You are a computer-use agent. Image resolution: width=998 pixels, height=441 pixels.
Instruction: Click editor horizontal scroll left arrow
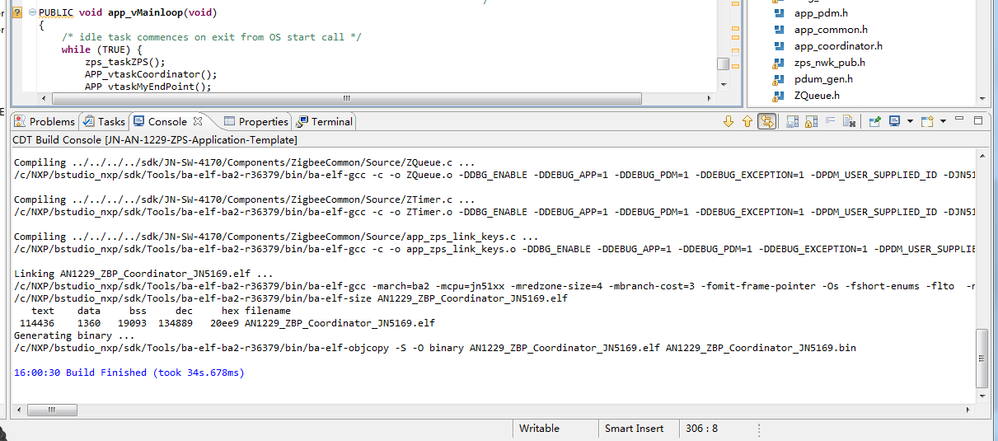[x=43, y=99]
